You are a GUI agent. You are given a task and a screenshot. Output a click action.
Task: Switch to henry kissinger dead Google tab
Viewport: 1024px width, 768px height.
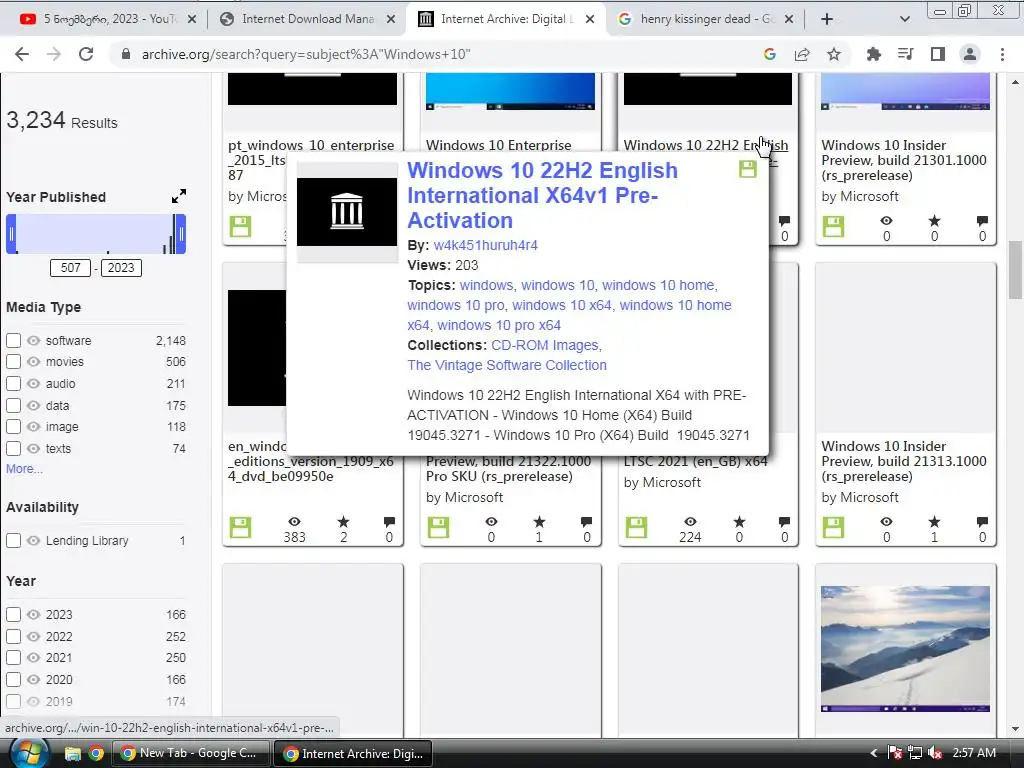pos(705,19)
